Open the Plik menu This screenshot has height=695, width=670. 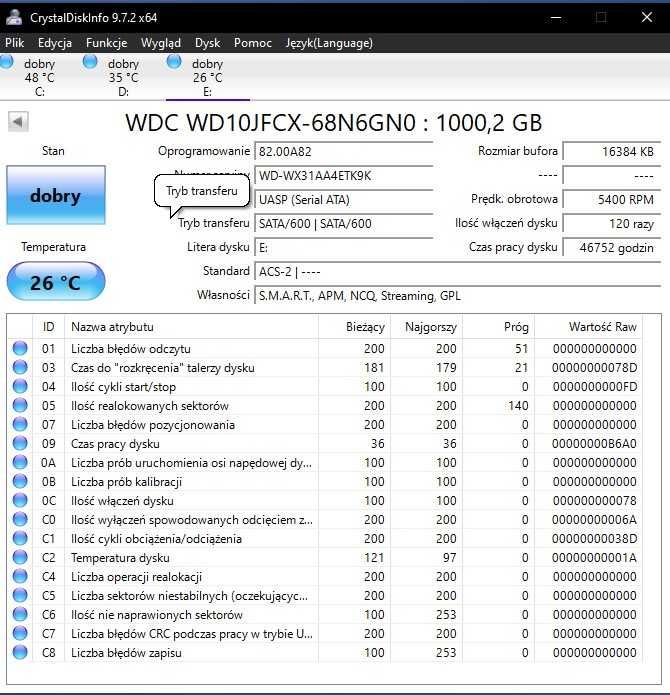coord(15,43)
